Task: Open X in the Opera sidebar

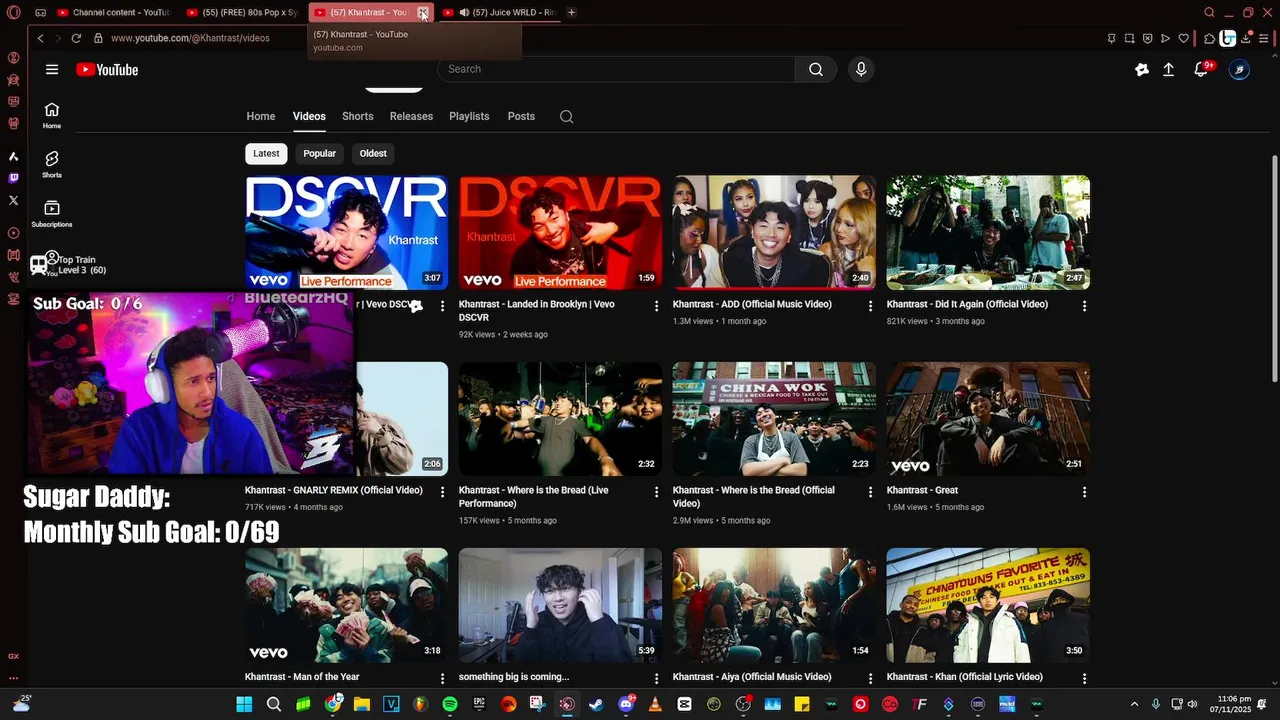Action: [13, 200]
